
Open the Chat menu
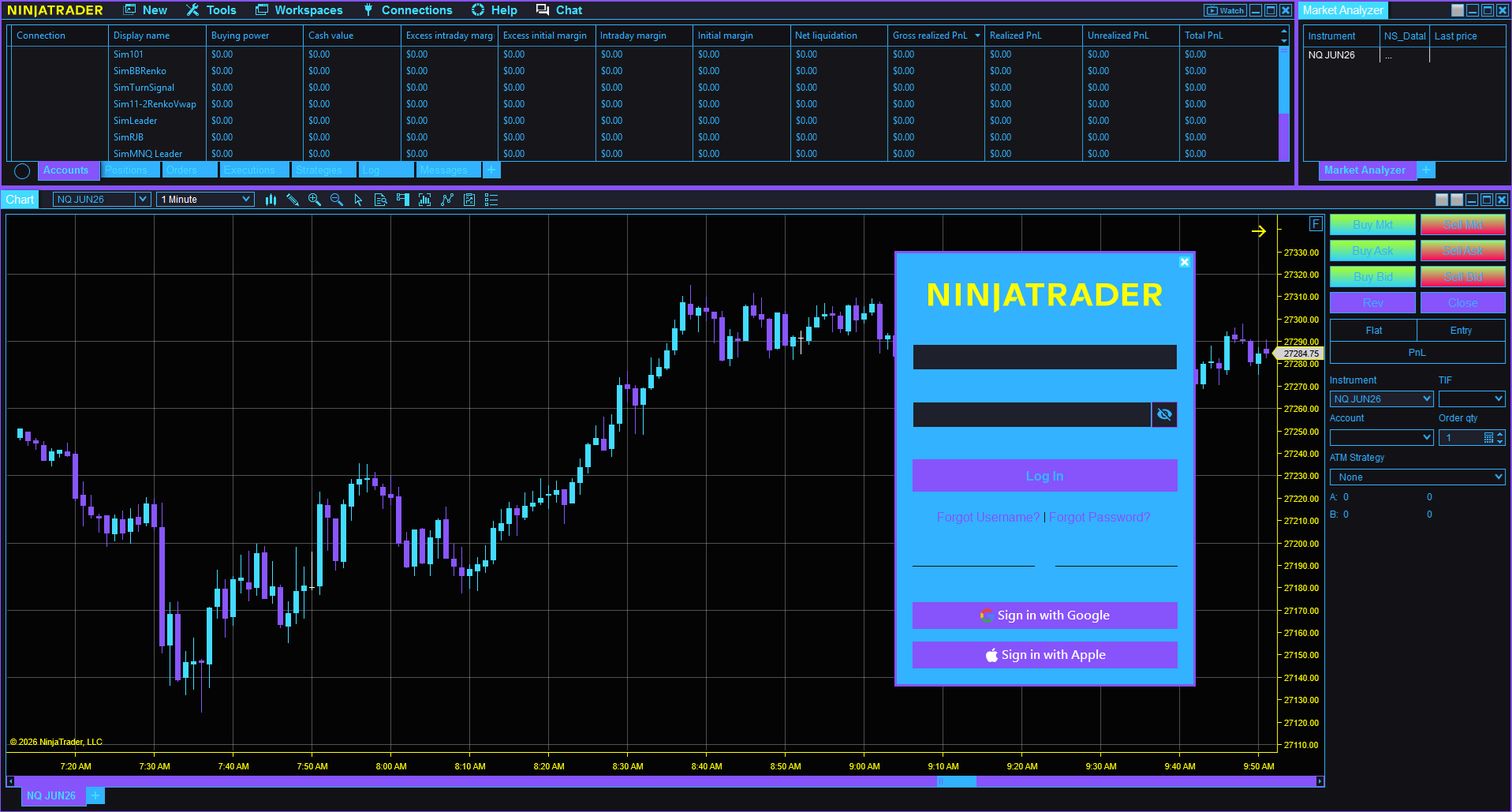point(559,10)
